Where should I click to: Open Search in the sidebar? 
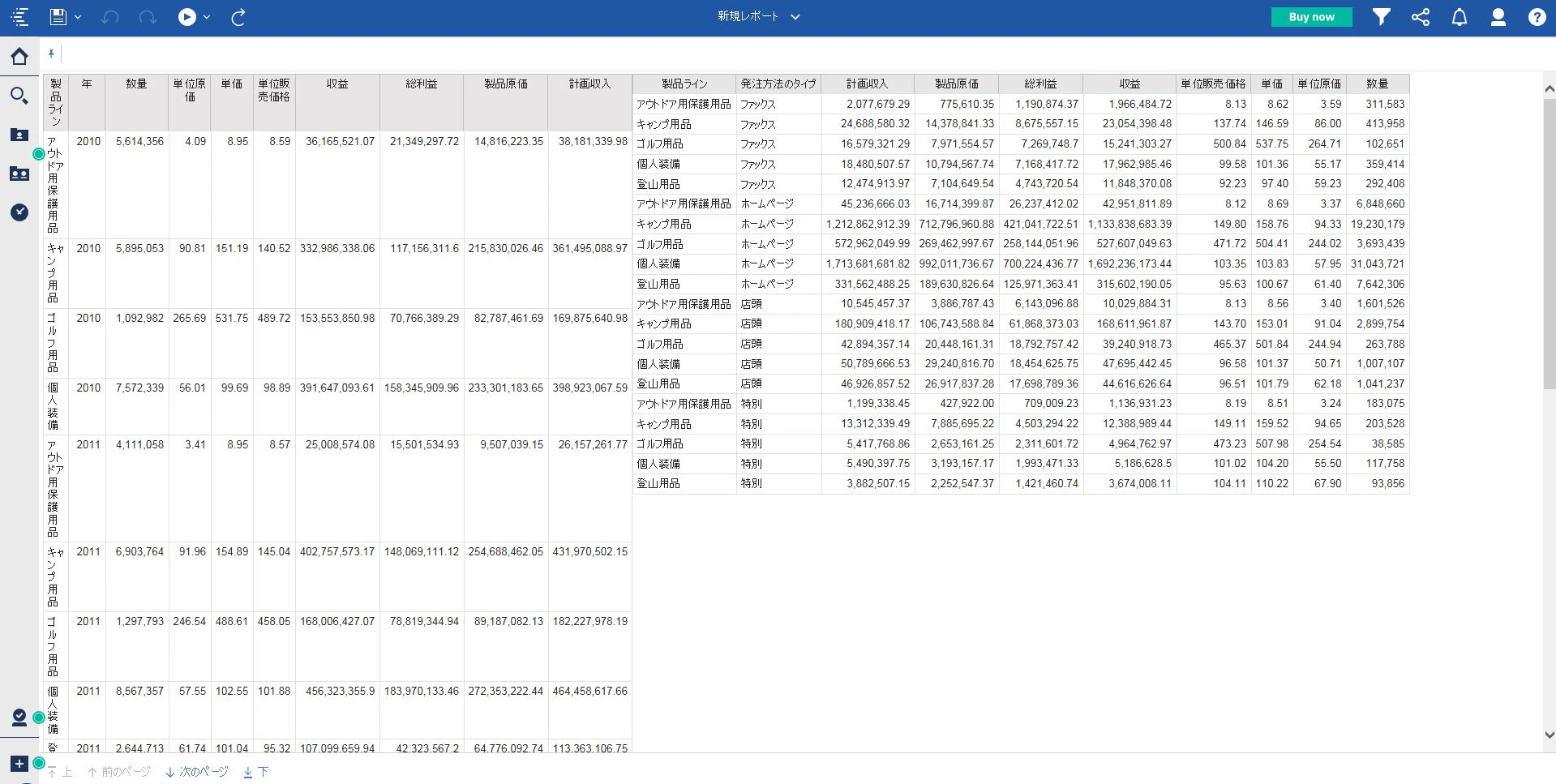[19, 96]
